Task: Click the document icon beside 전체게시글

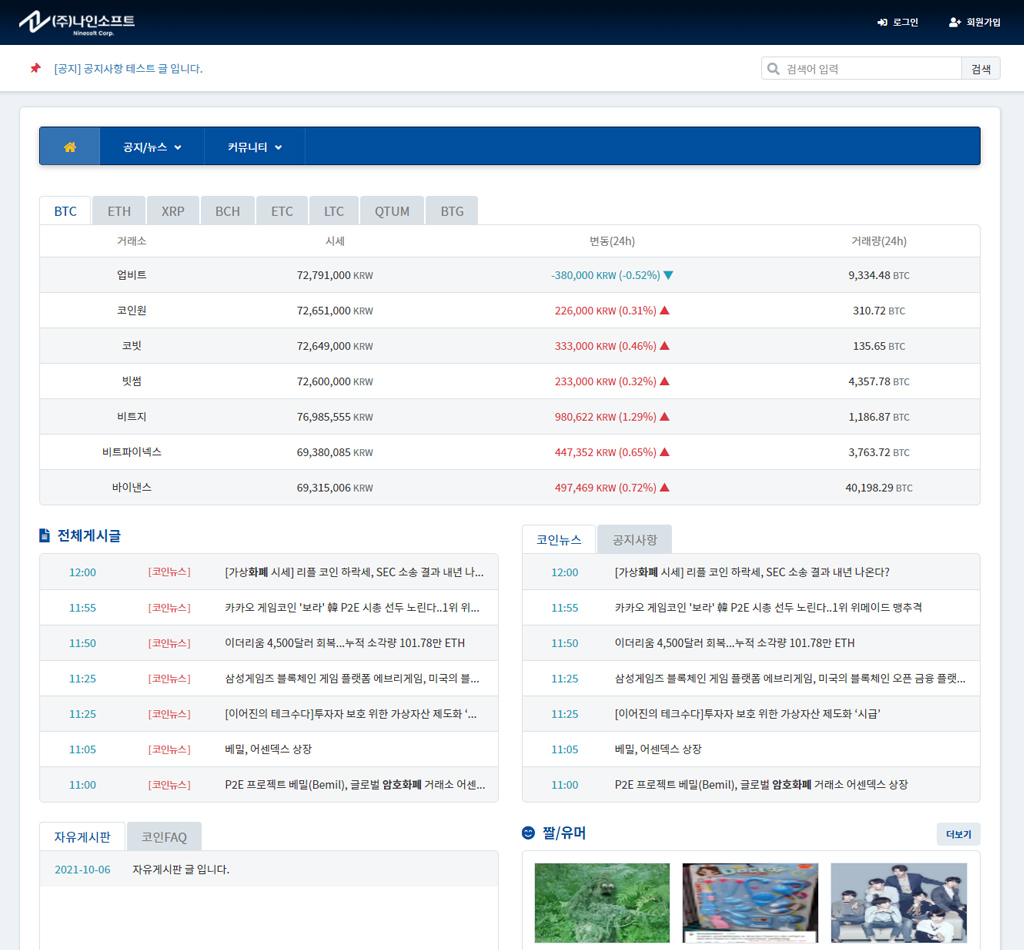Action: tap(45, 536)
